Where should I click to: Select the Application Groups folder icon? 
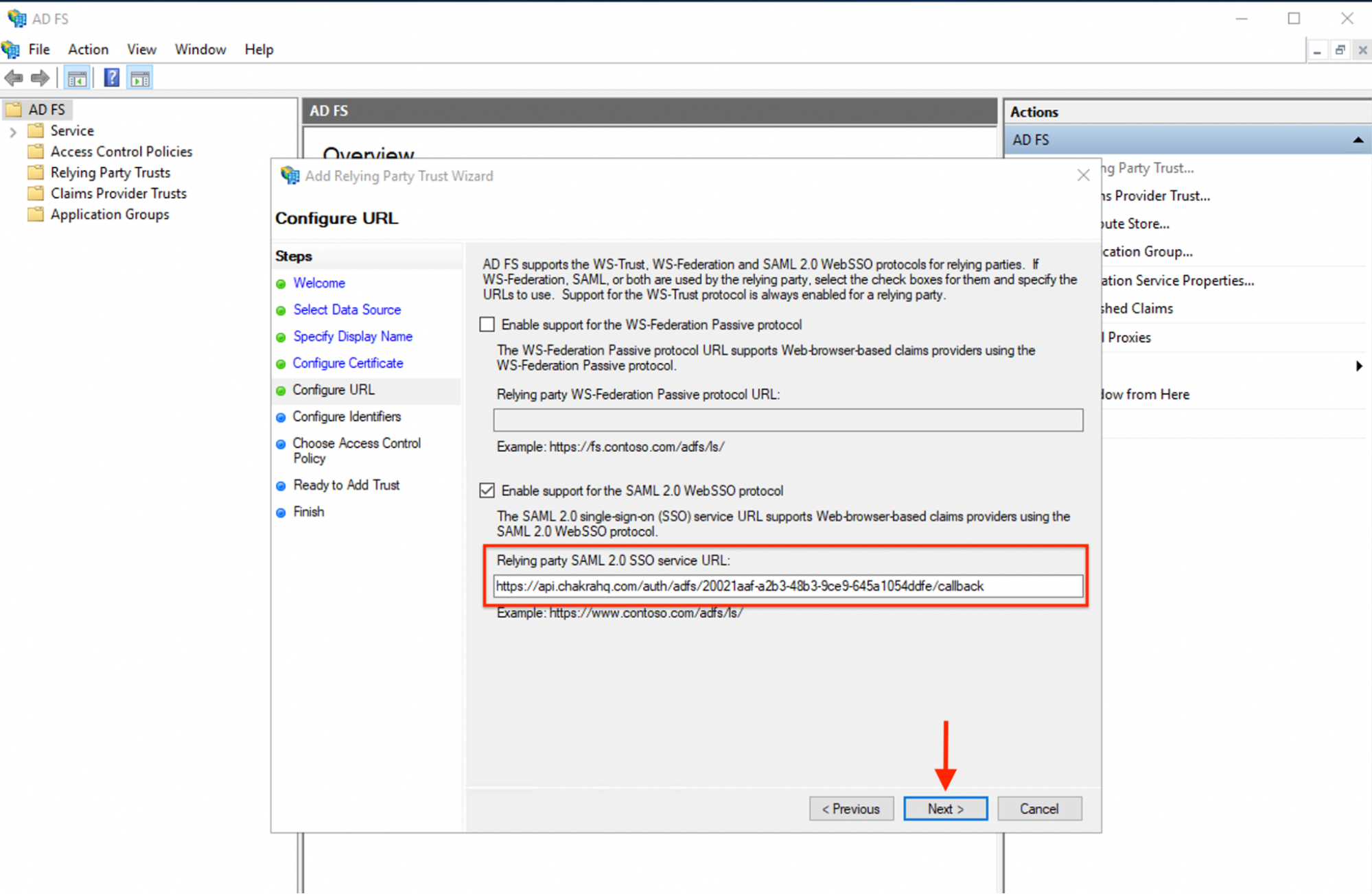pyautogui.click(x=36, y=214)
